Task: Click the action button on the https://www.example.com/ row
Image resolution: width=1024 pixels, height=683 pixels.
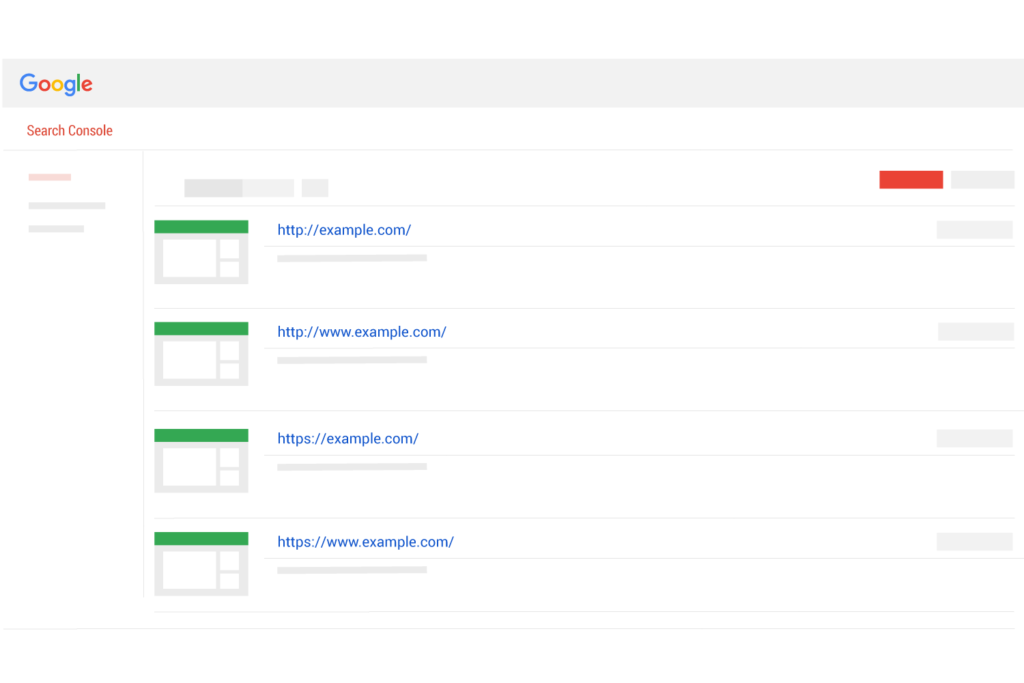Action: [975, 541]
